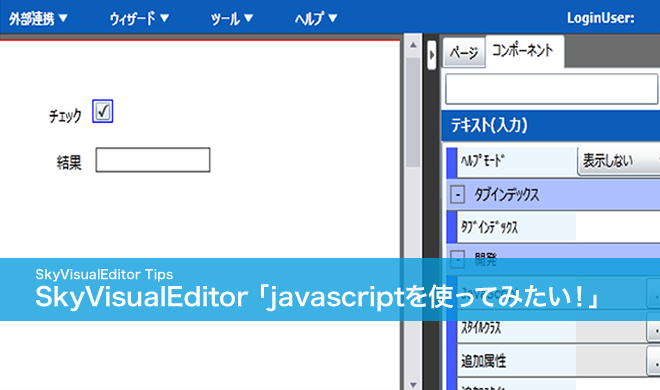The height and width of the screenshot is (390, 660).
Task: Open the 外部連携 menu
Action: 38,19
